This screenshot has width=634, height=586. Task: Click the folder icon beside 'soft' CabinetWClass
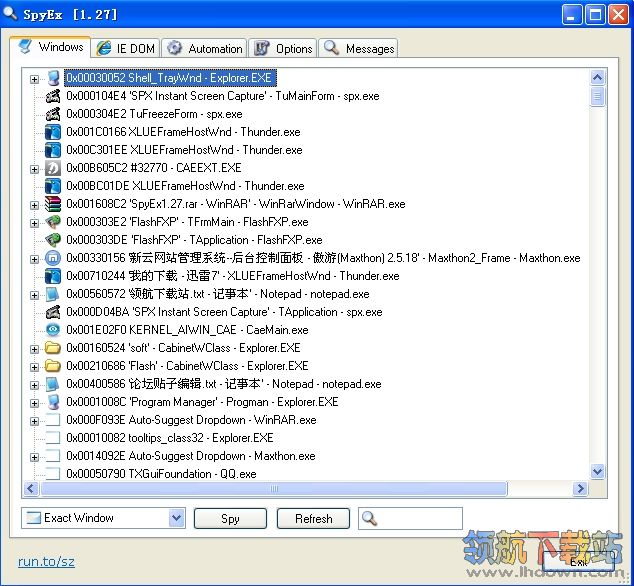point(53,348)
